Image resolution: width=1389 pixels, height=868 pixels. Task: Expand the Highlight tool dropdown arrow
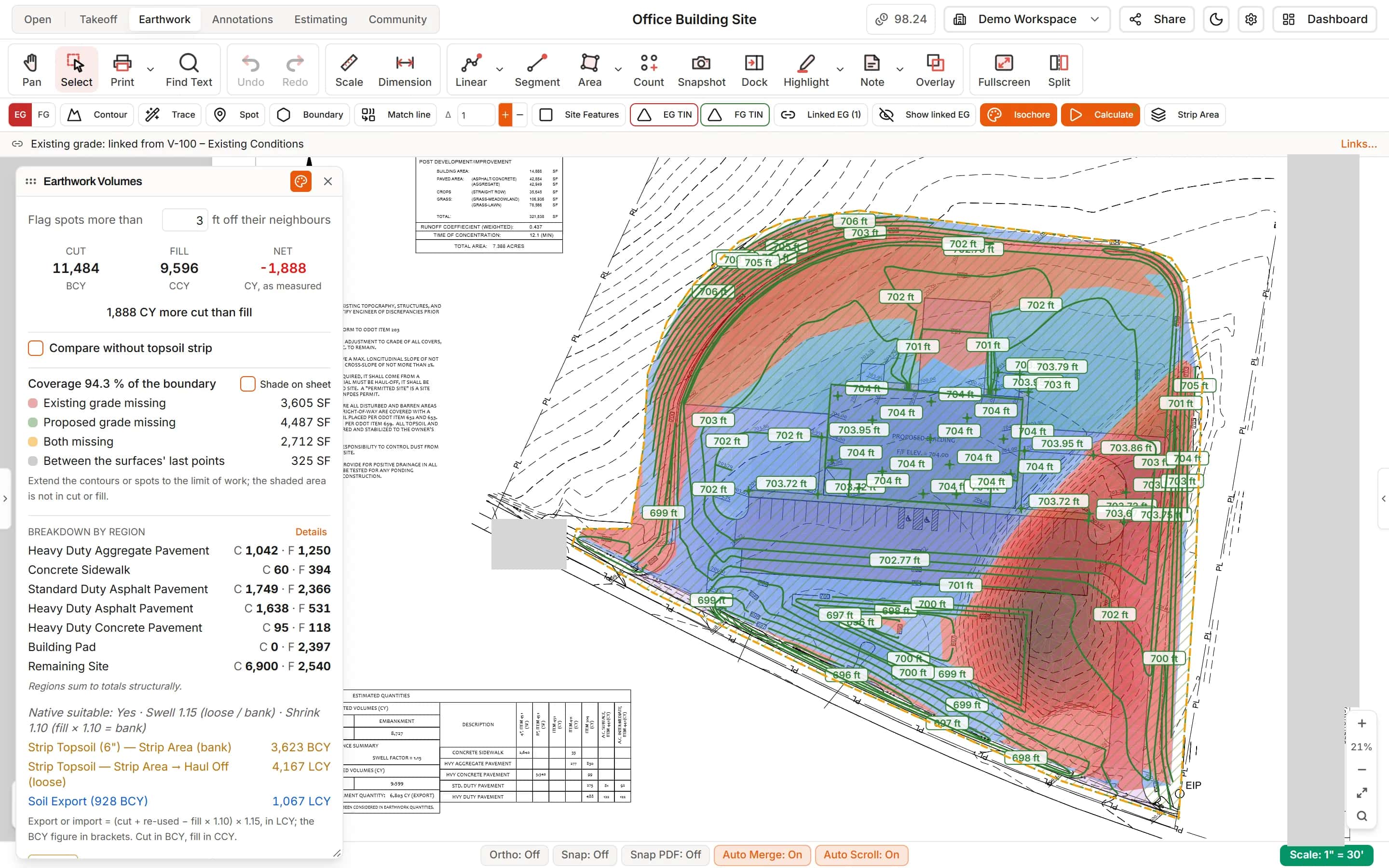click(840, 69)
